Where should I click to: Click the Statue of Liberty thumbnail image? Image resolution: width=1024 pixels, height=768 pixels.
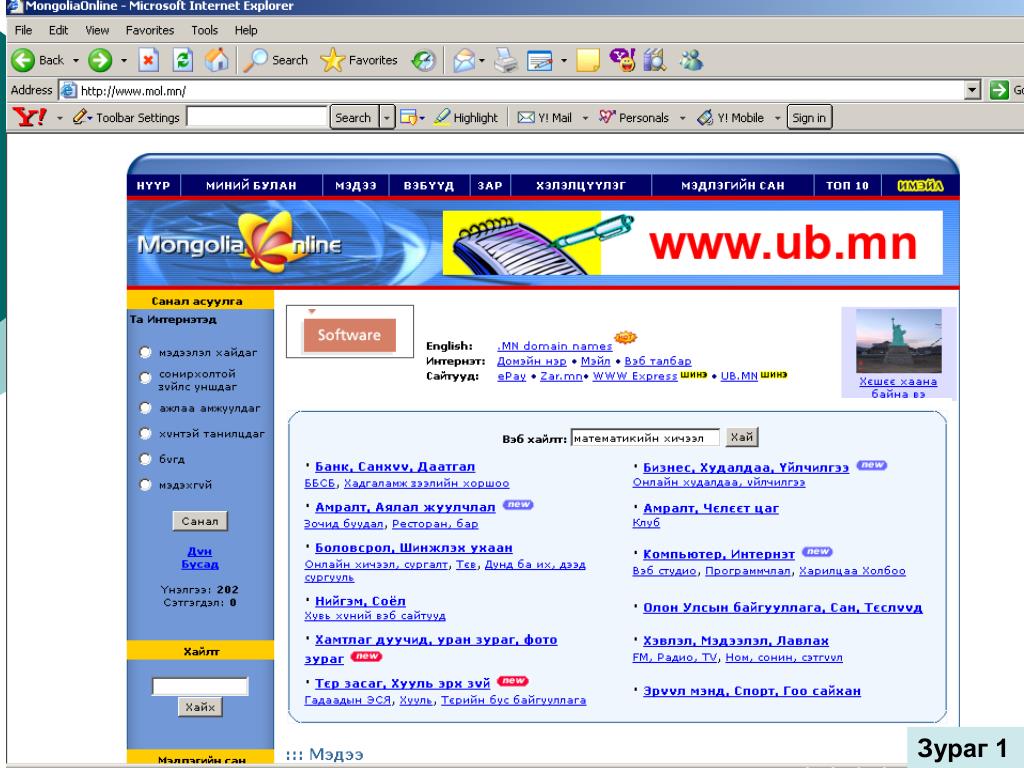(x=899, y=341)
